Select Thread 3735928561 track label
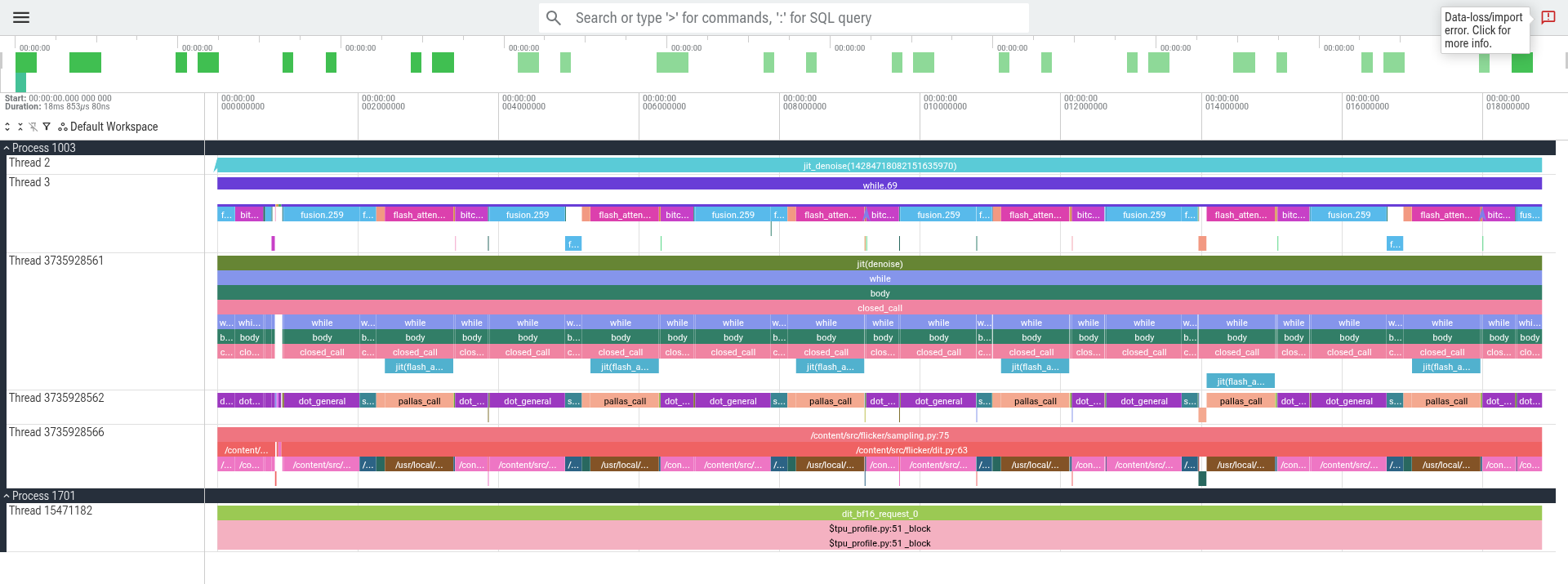1568x584 pixels. pos(56,261)
